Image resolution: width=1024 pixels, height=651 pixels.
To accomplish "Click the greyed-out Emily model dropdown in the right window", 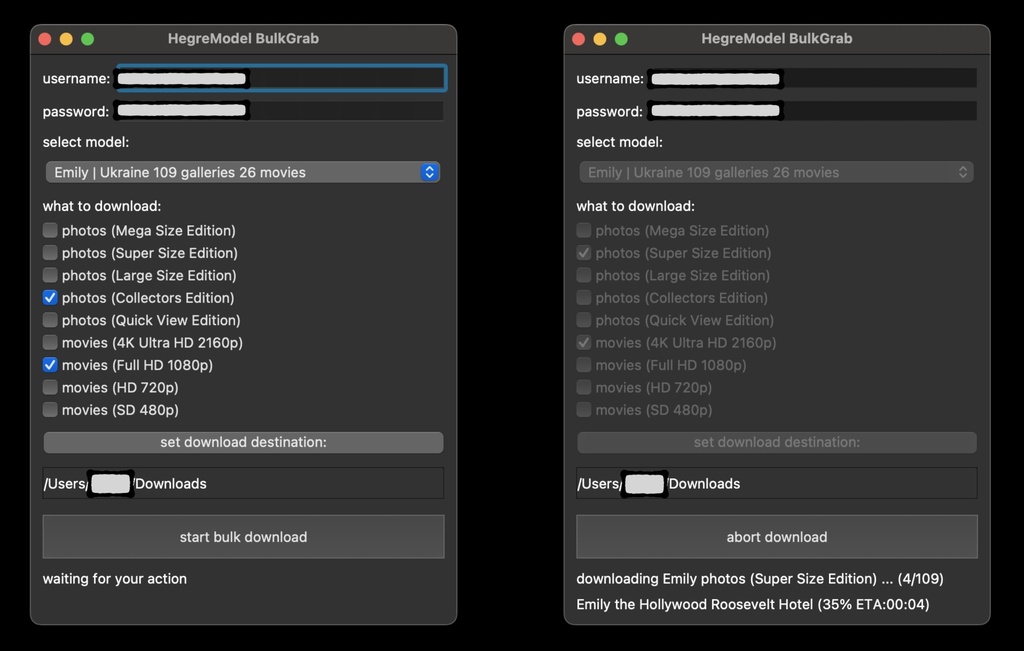I will [x=776, y=172].
